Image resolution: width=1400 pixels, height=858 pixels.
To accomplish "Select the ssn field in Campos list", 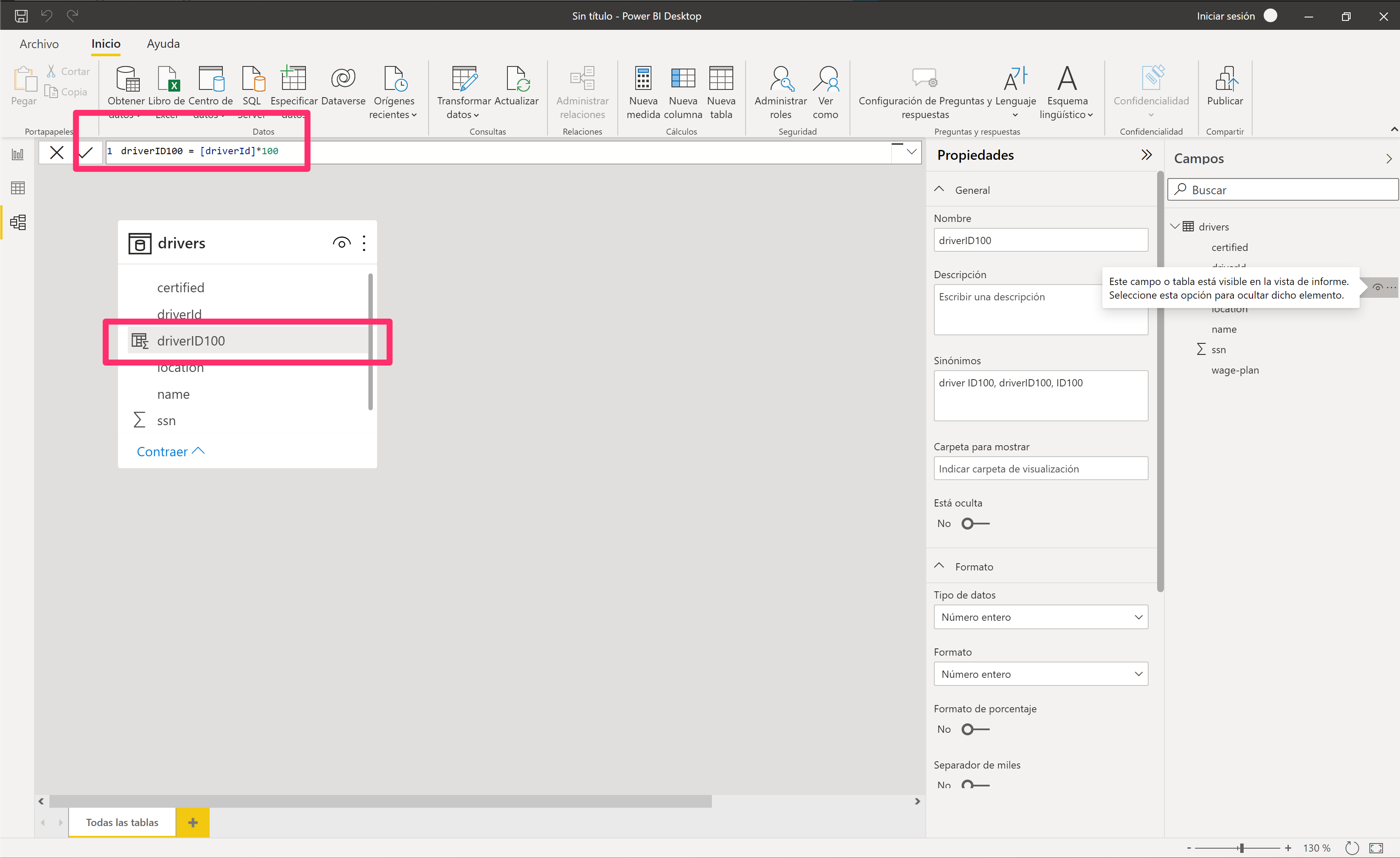I will [x=1218, y=349].
